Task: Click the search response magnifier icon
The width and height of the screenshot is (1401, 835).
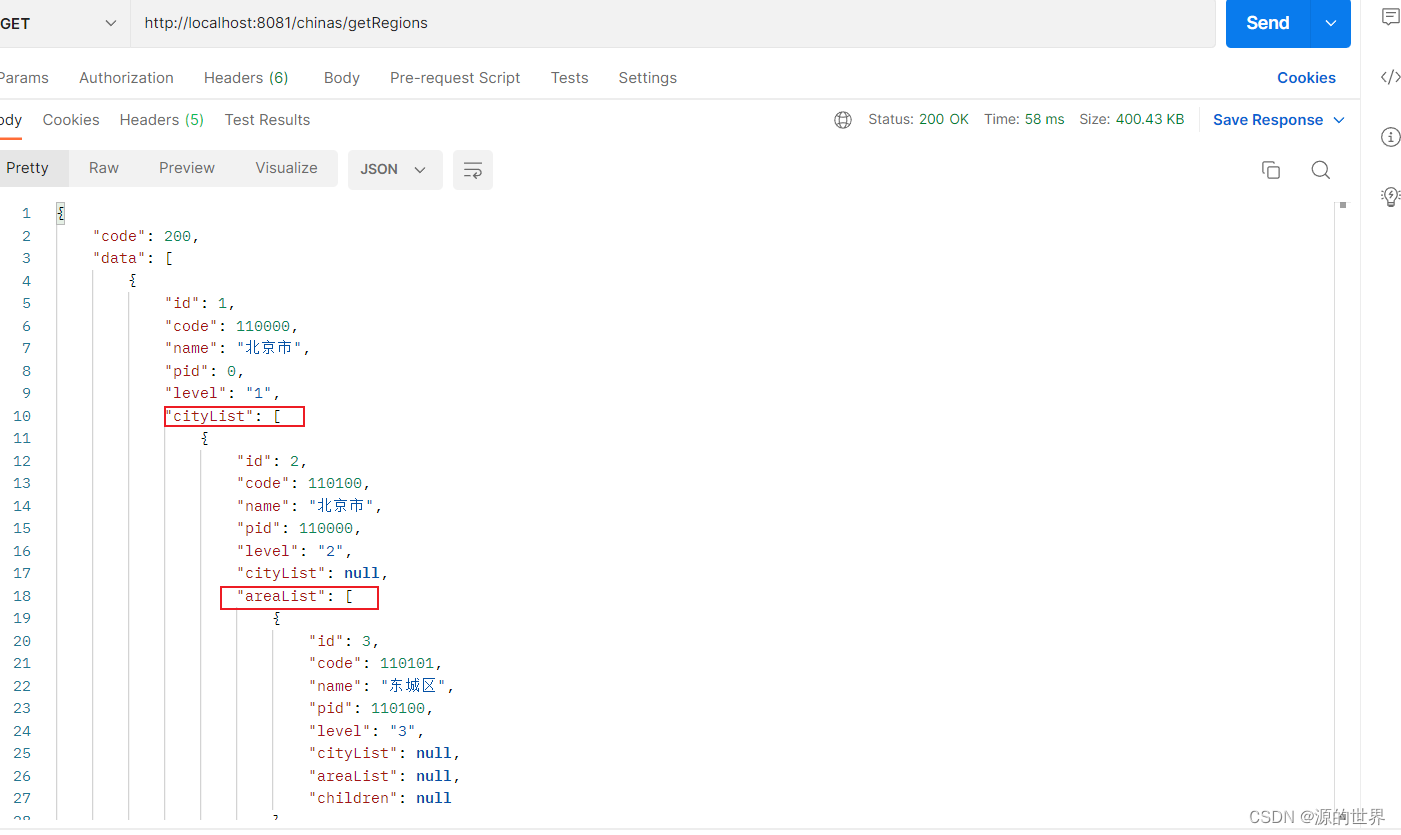Action: click(1321, 170)
